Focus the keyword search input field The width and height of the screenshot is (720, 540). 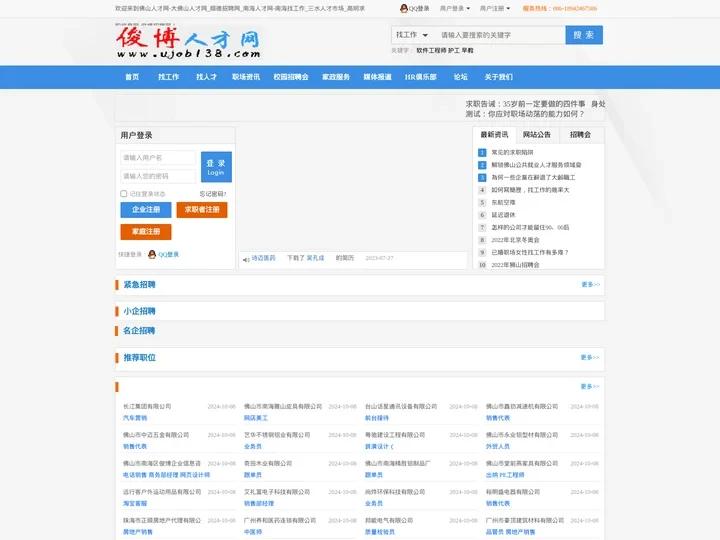[501, 35]
